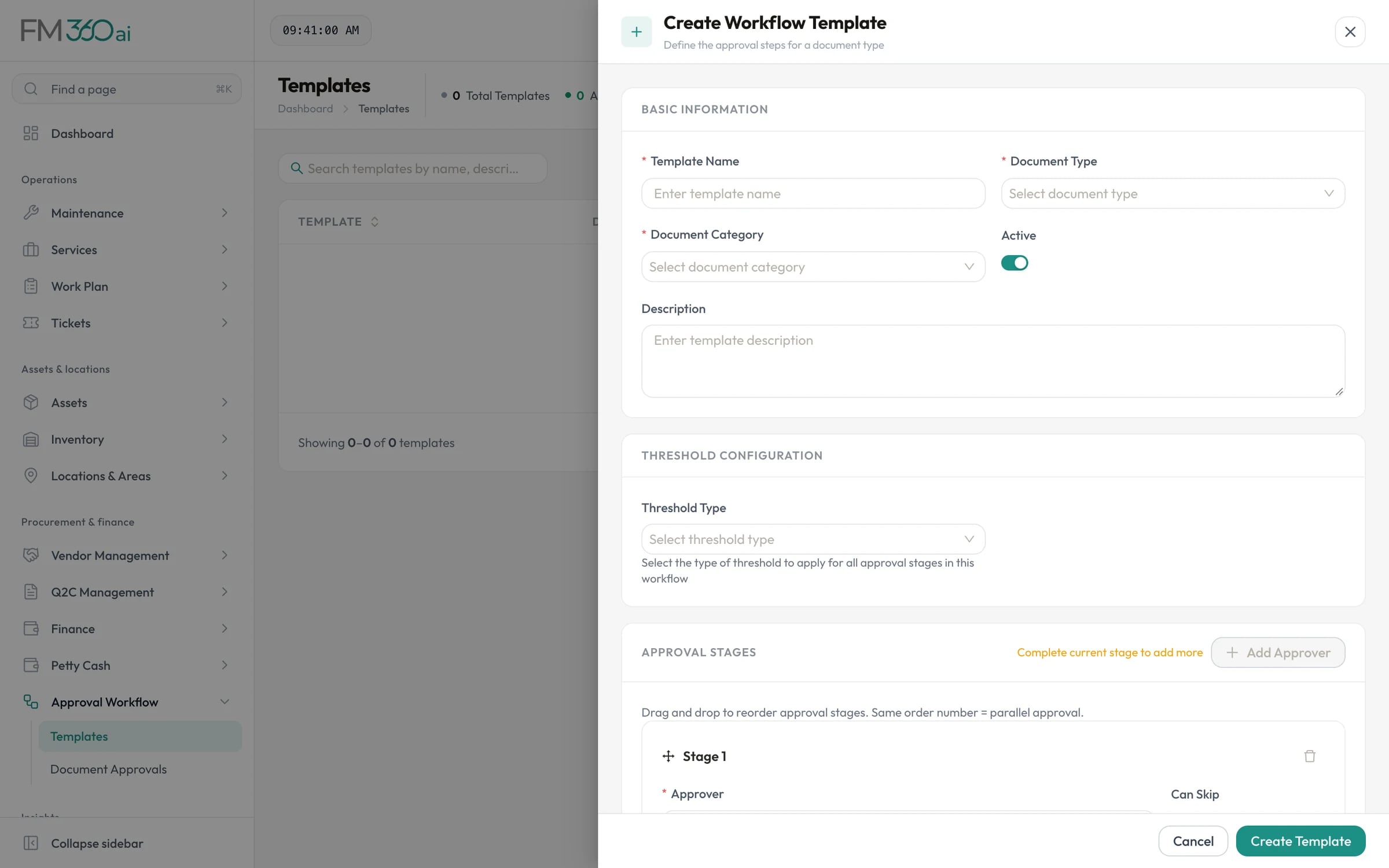Viewport: 1389px width, 868px height.
Task: Click the Approval Workflow icon
Action: 31,701
